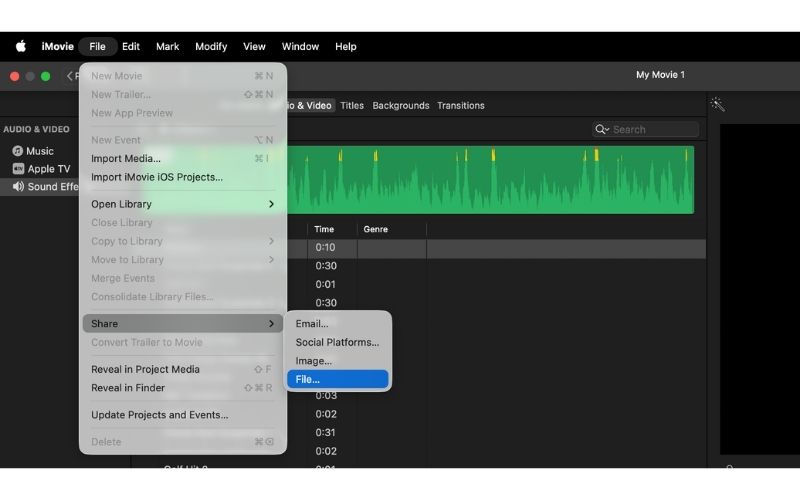Screen dimensions: 800x500
Task: Click the back chevron in toolbar
Action: tap(69, 76)
